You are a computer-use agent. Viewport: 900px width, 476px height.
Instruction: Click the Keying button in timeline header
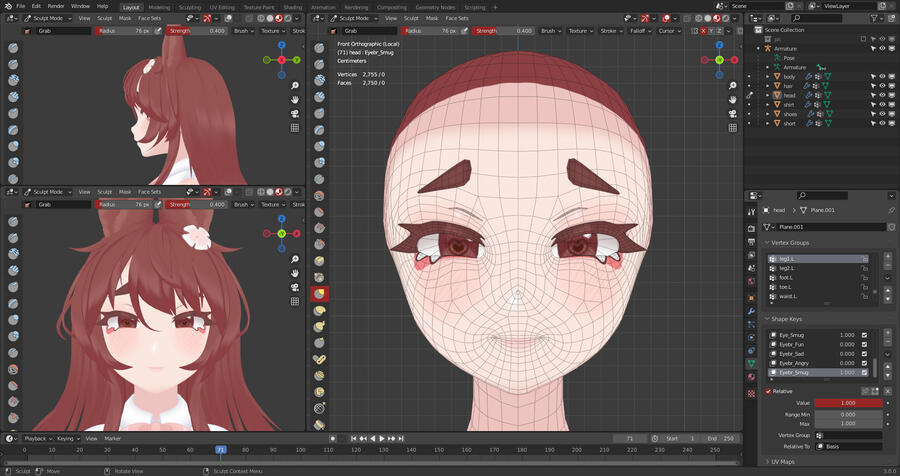[x=66, y=438]
